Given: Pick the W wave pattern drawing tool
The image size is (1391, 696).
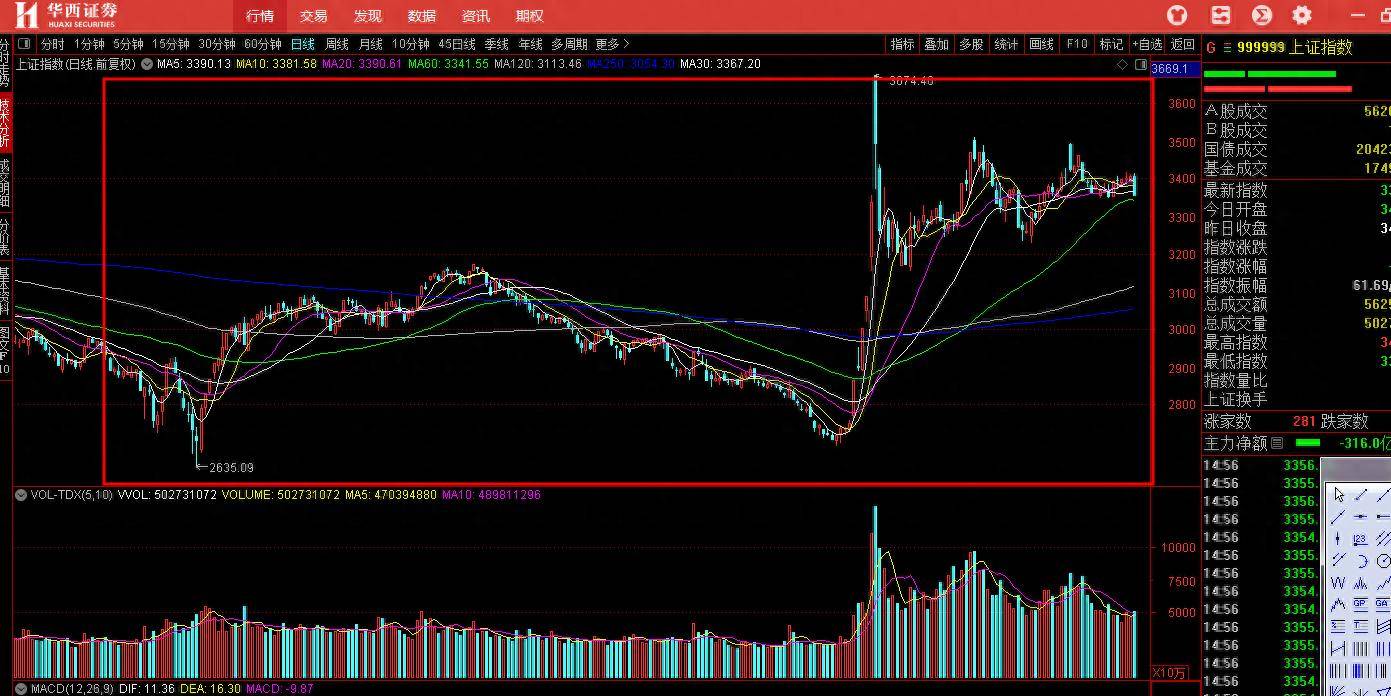Looking at the screenshot, I should tap(1338, 583).
